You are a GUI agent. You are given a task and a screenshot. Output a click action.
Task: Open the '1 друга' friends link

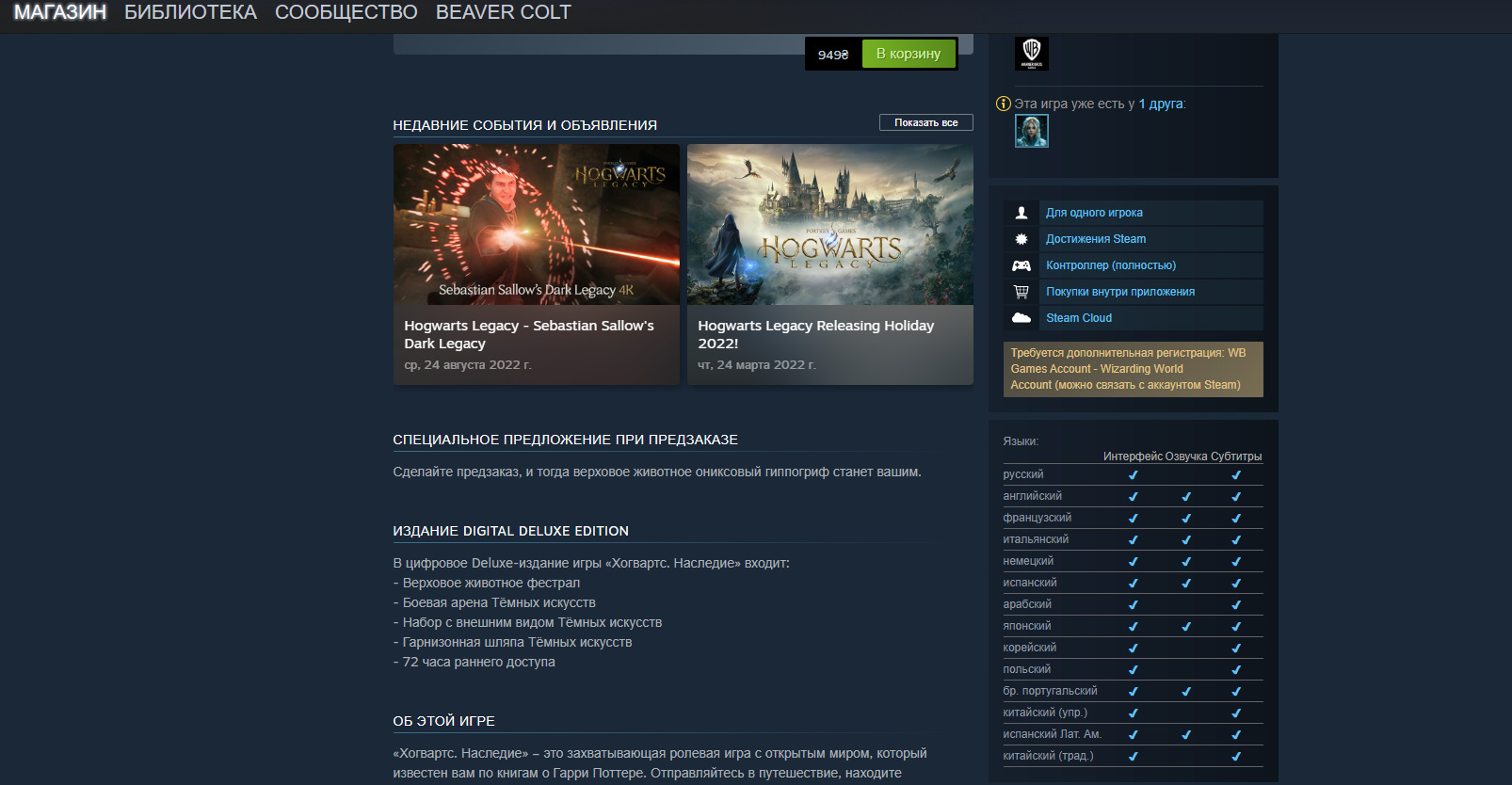click(1160, 104)
